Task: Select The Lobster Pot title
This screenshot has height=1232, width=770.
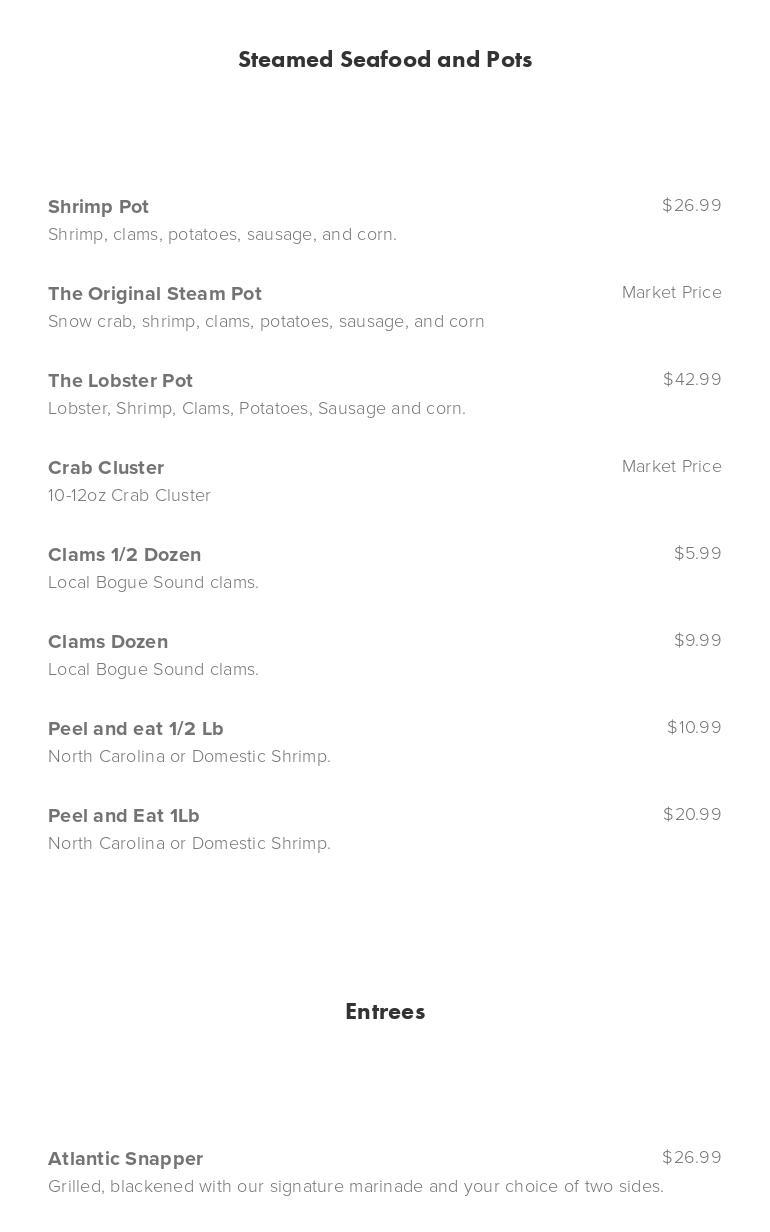Action: [x=120, y=381]
